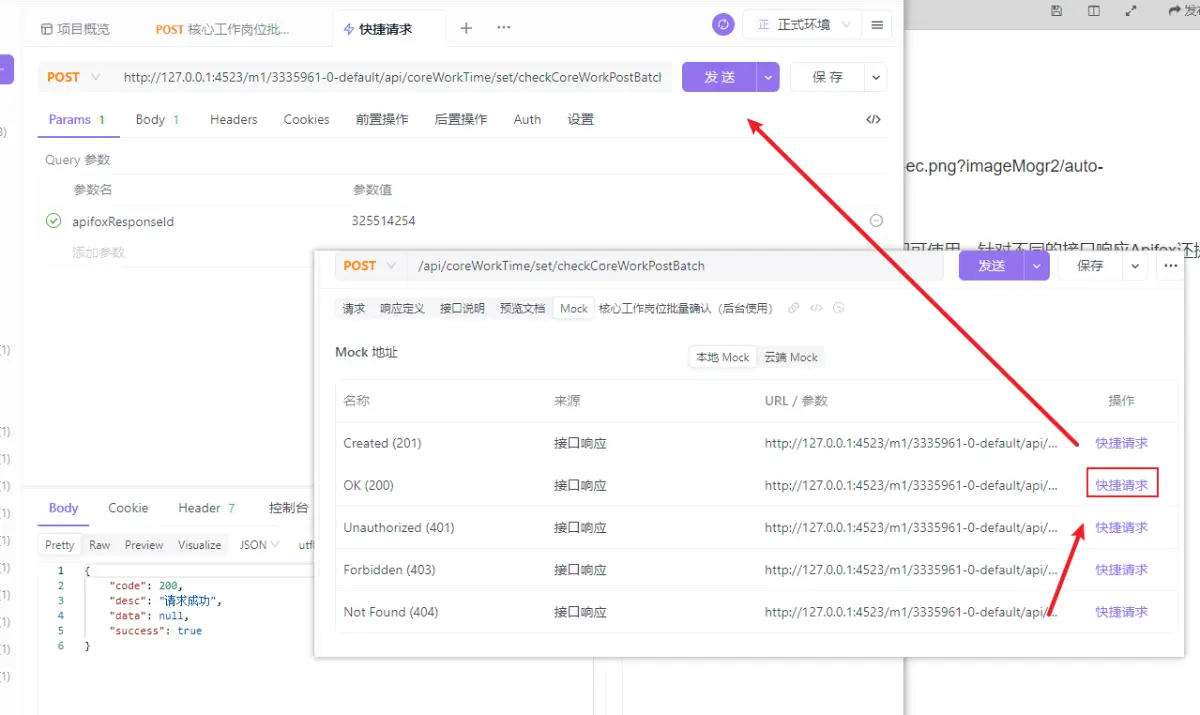Open the Headers tab

tap(234, 119)
